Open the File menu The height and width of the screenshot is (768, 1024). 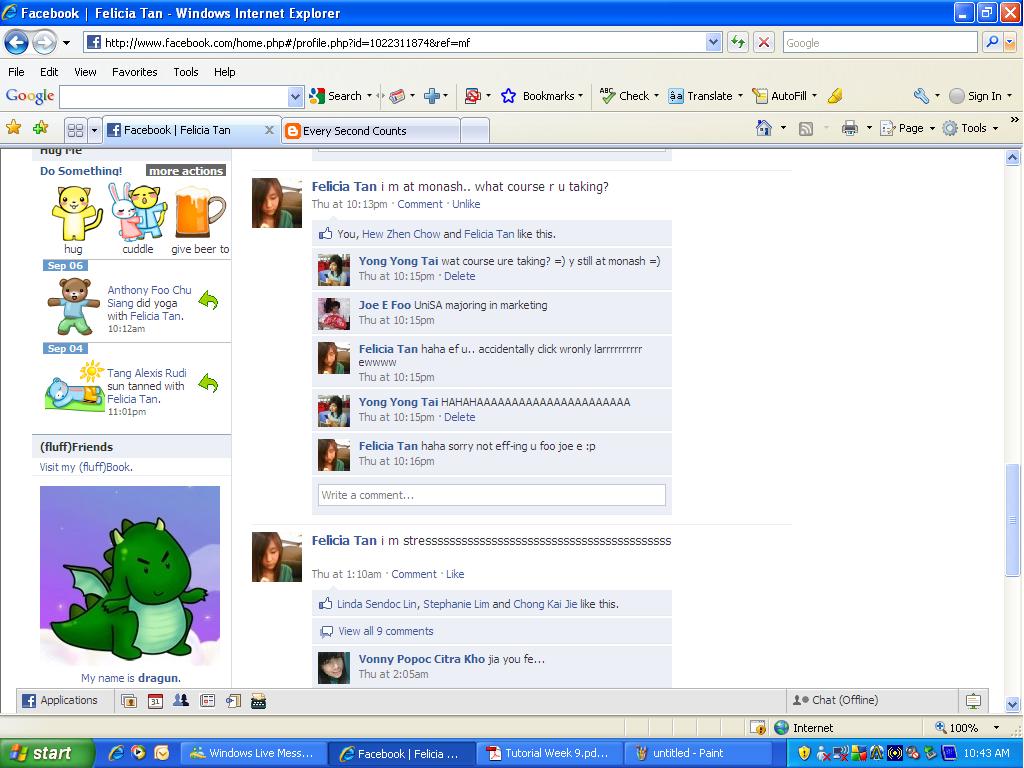(x=16, y=72)
